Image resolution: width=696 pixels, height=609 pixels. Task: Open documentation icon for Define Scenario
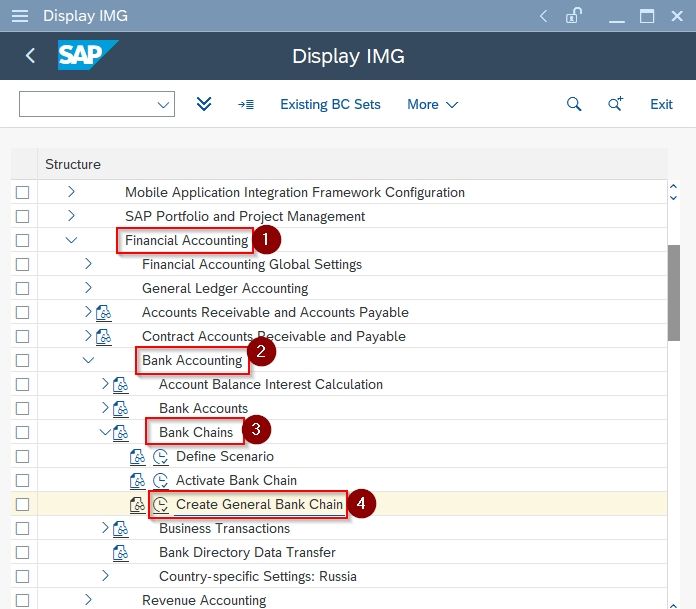pos(138,457)
